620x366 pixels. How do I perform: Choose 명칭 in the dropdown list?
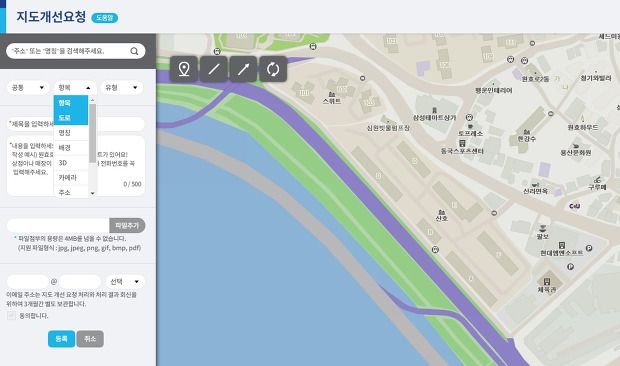(x=71, y=133)
